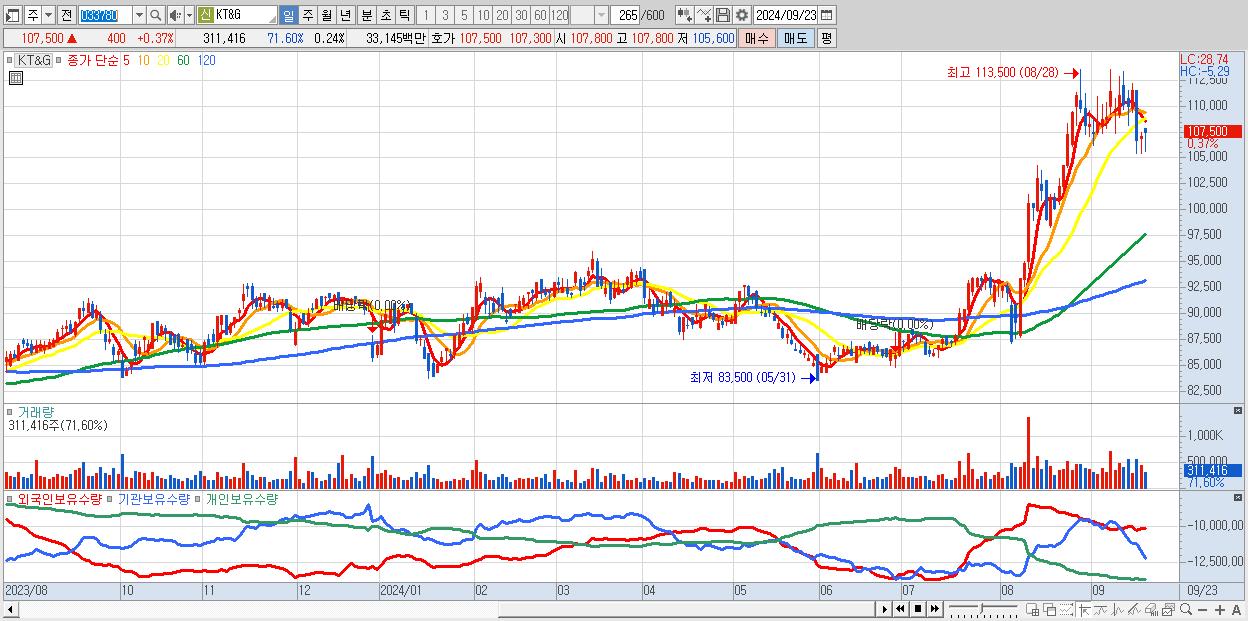Screen dimensions: 1248x621
Task: Click the green 신 badge next to KT&G
Action: (x=205, y=15)
